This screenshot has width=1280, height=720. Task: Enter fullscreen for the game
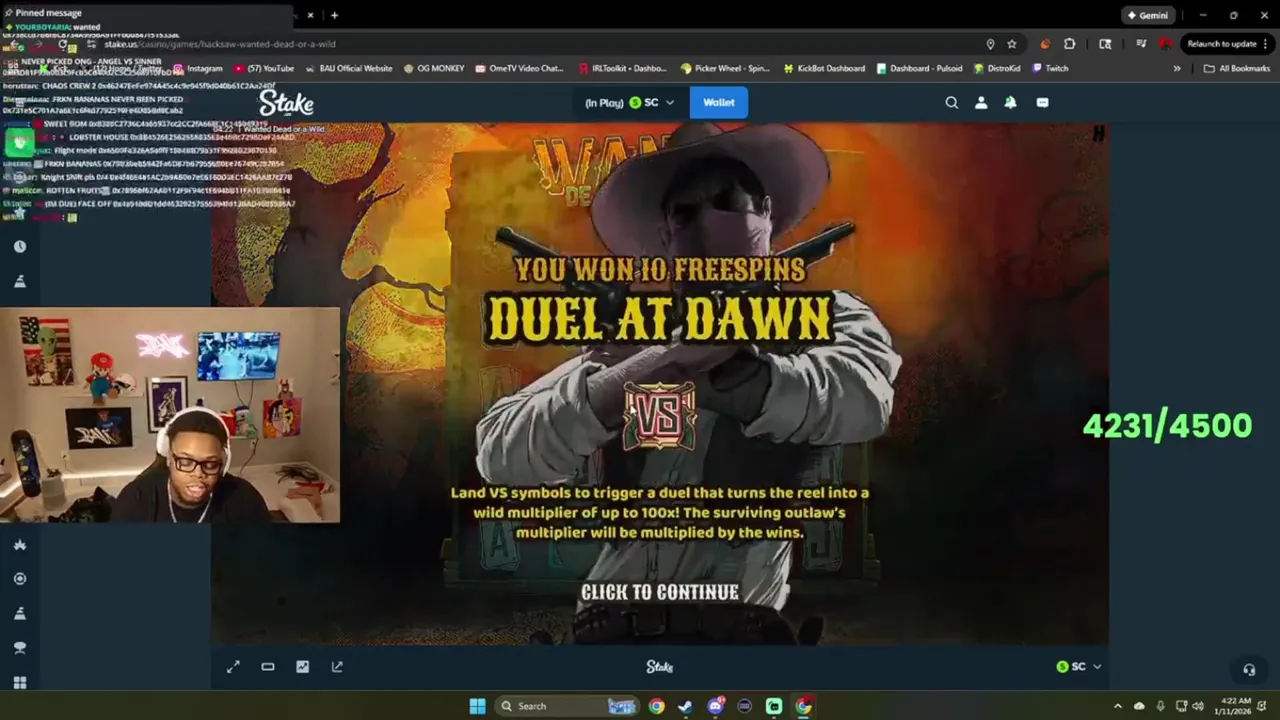coord(233,667)
